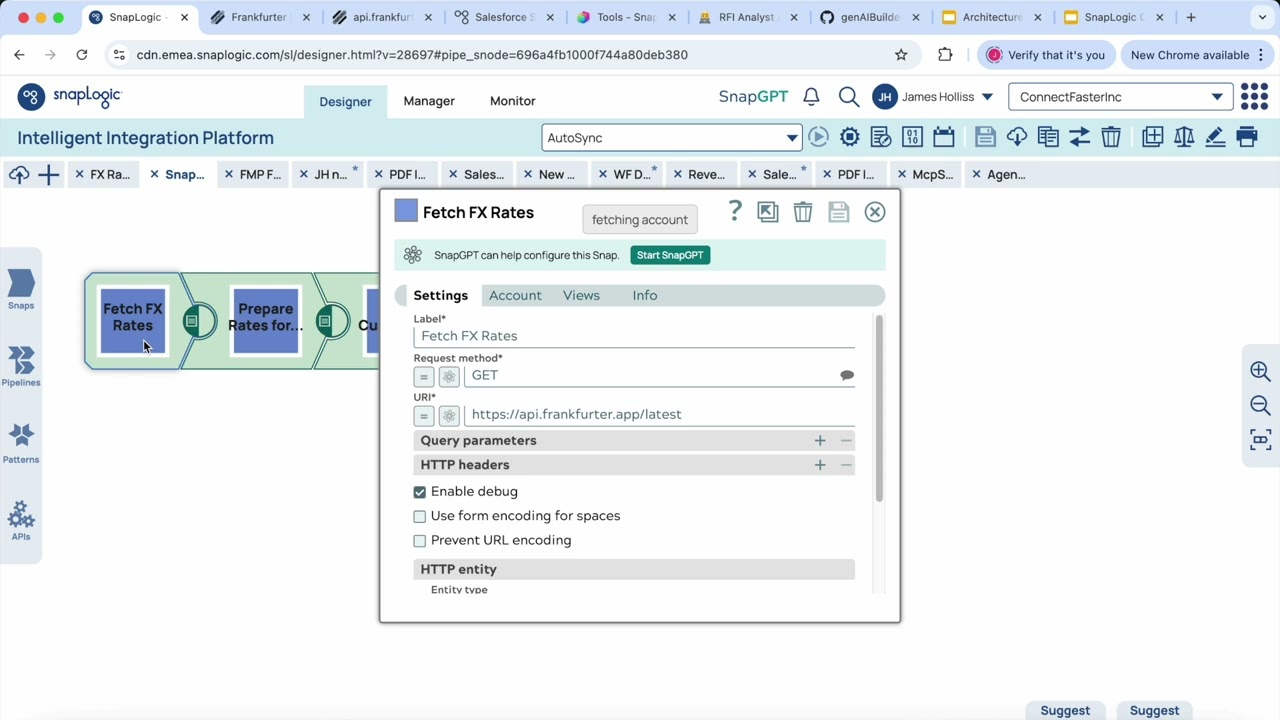Open the Pipelines sidebar panel
This screenshot has height=720, width=1280.
tap(21, 367)
